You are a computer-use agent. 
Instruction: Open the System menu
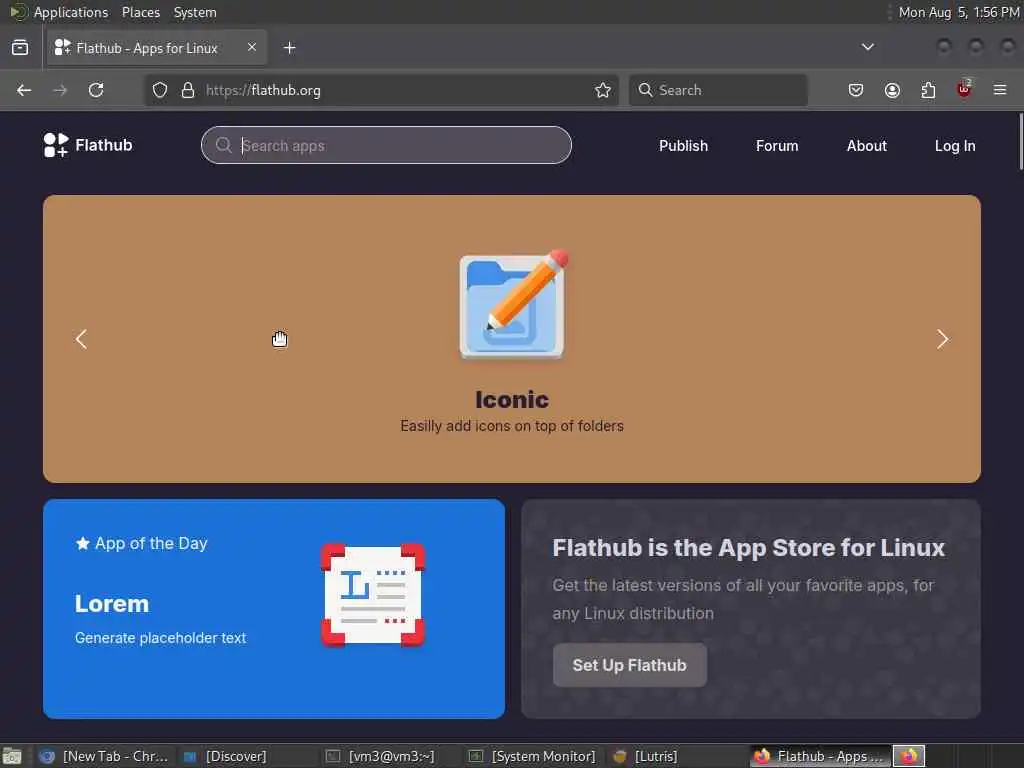(x=195, y=12)
